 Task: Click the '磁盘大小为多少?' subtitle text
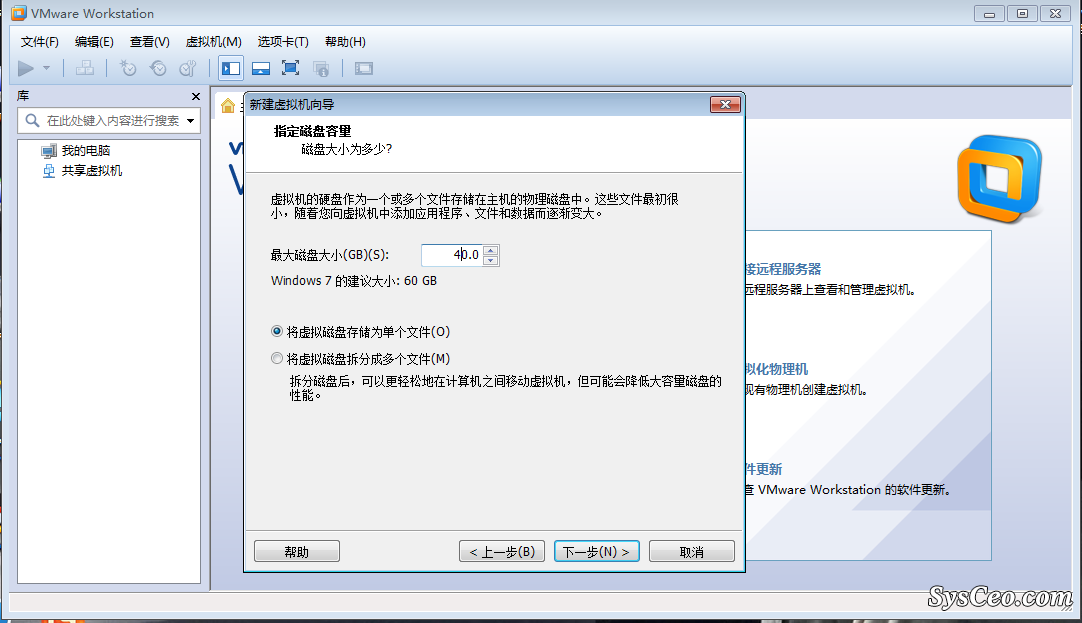346,149
